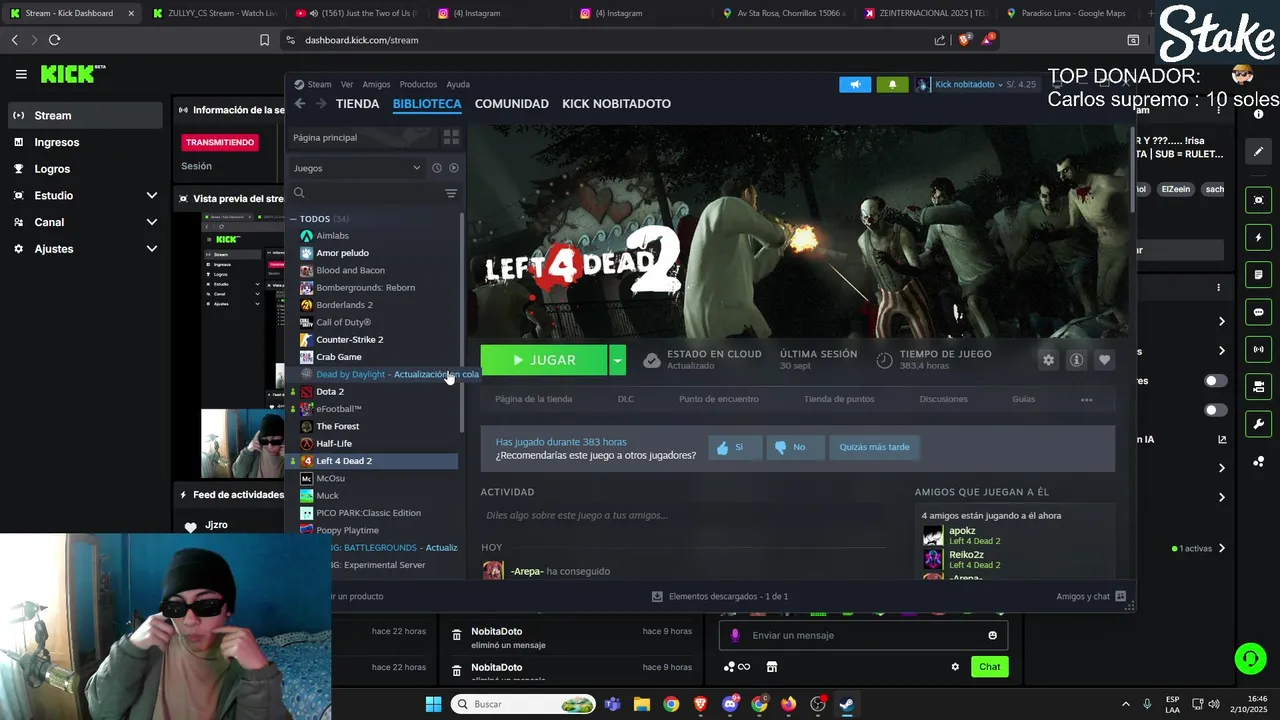This screenshot has width=1280, height=720.
Task: Open Amigos y chat in Steam
Action: tap(1091, 597)
